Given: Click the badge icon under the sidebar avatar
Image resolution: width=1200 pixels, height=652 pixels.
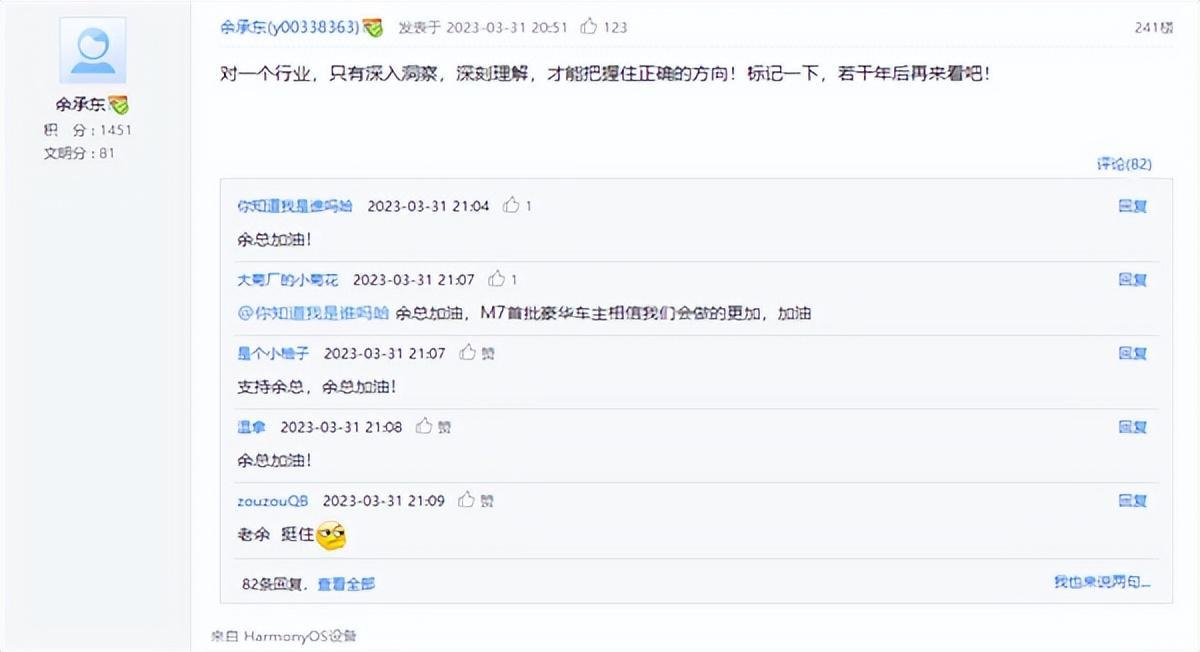Looking at the screenshot, I should (119, 105).
